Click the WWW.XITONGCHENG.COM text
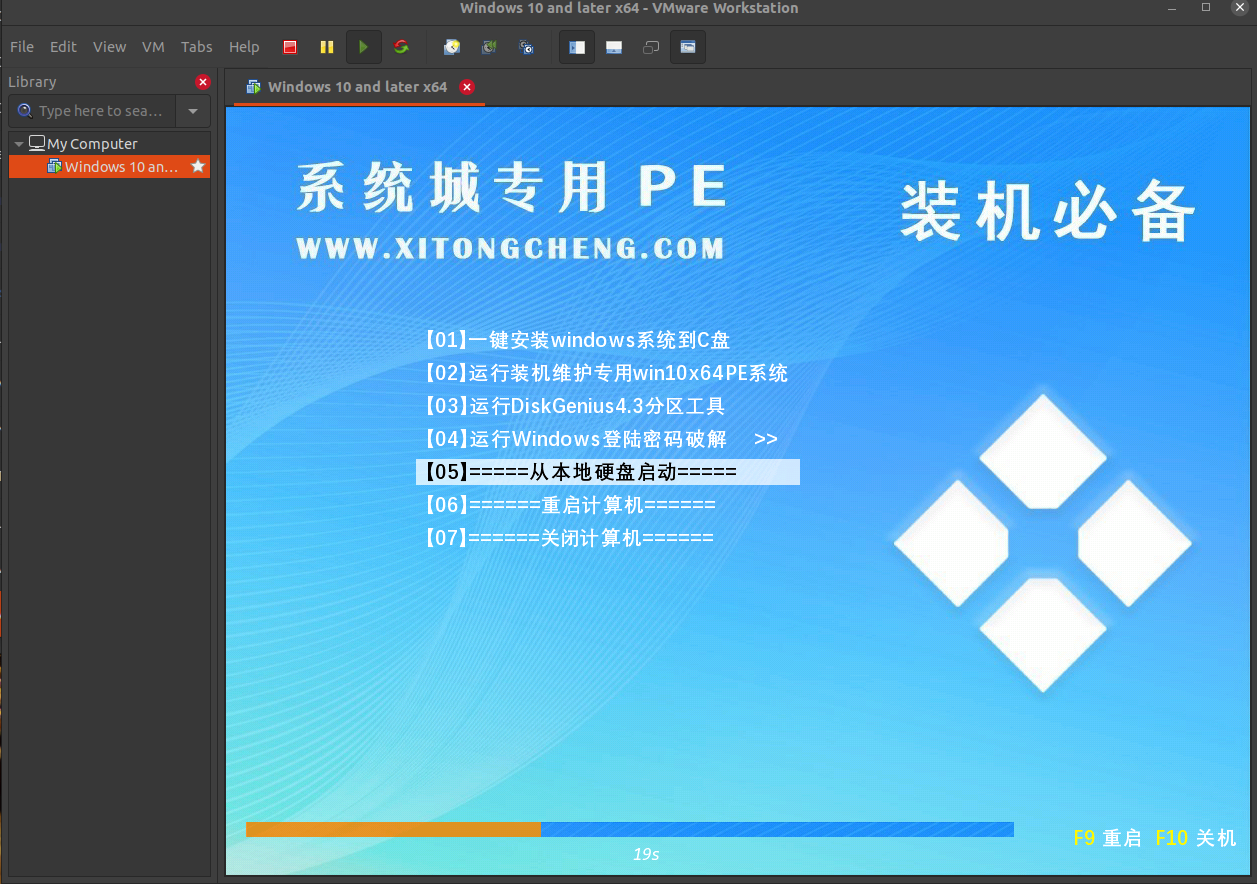The height and width of the screenshot is (884, 1257). coord(510,248)
